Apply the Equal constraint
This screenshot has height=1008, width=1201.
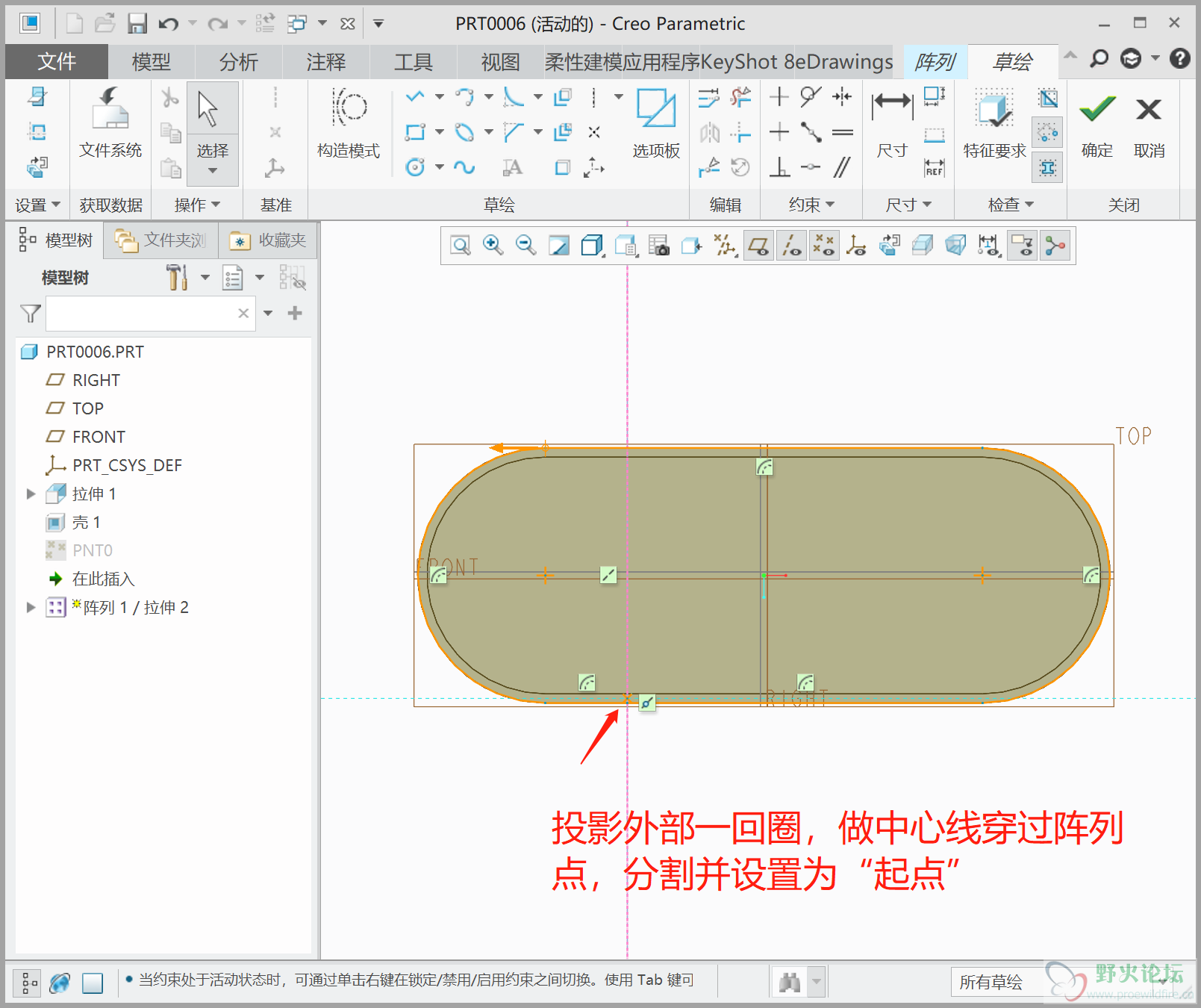pos(843,132)
